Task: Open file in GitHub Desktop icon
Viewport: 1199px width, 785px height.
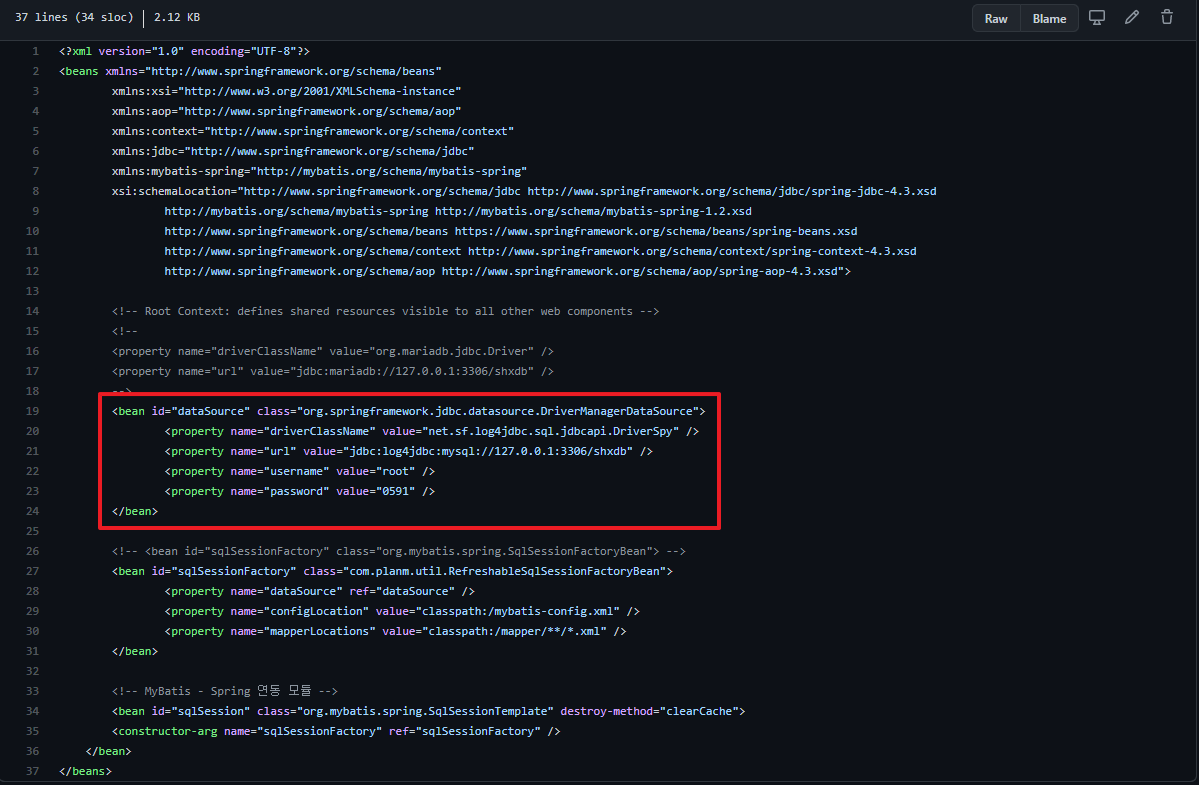Action: (1097, 18)
